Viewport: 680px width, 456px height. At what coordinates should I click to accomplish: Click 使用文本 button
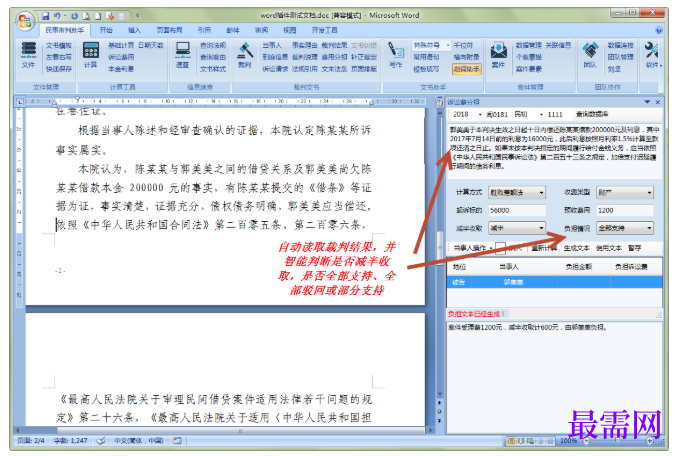coord(608,248)
